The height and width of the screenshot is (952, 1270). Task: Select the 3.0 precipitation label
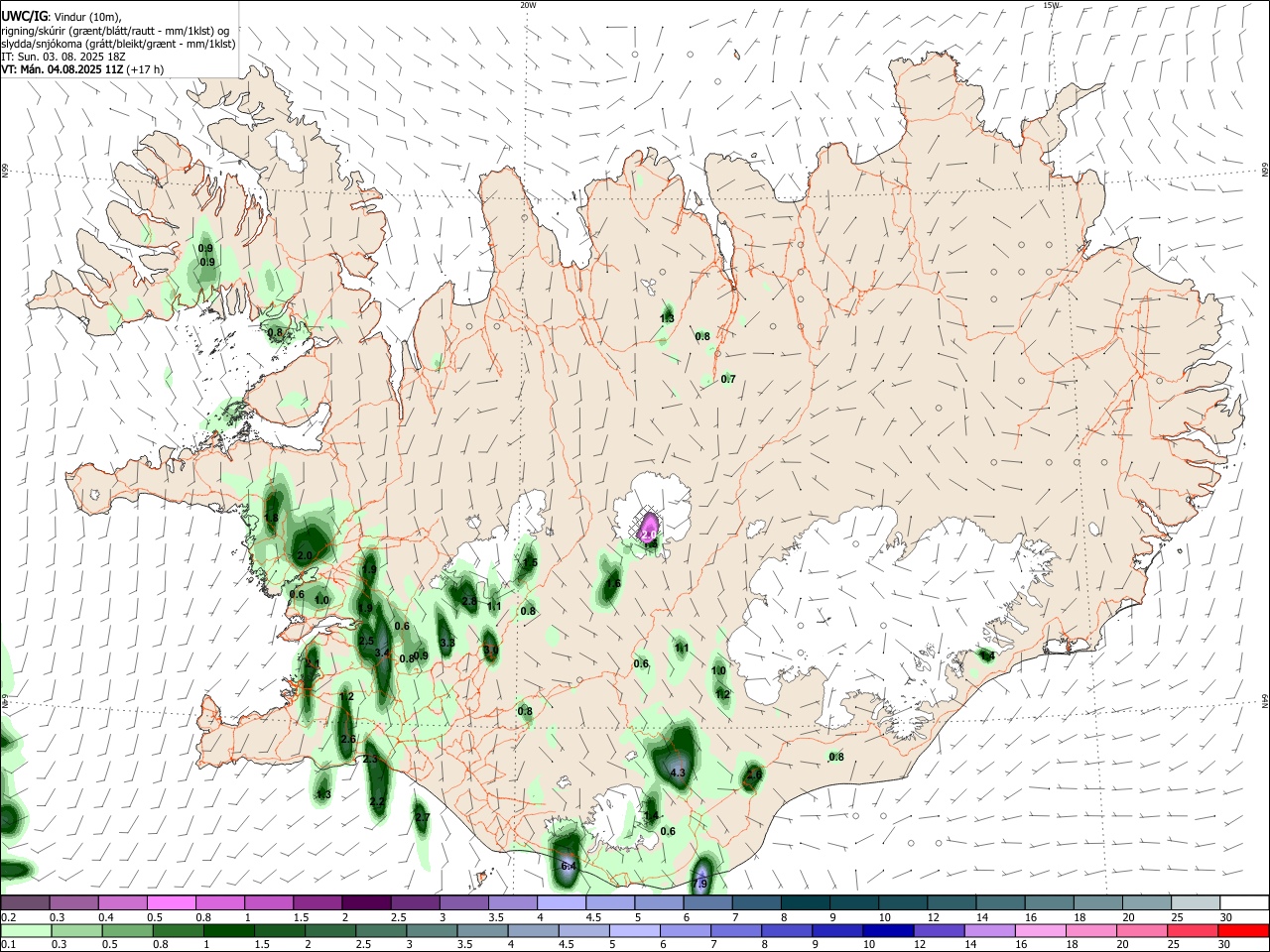tap(491, 651)
